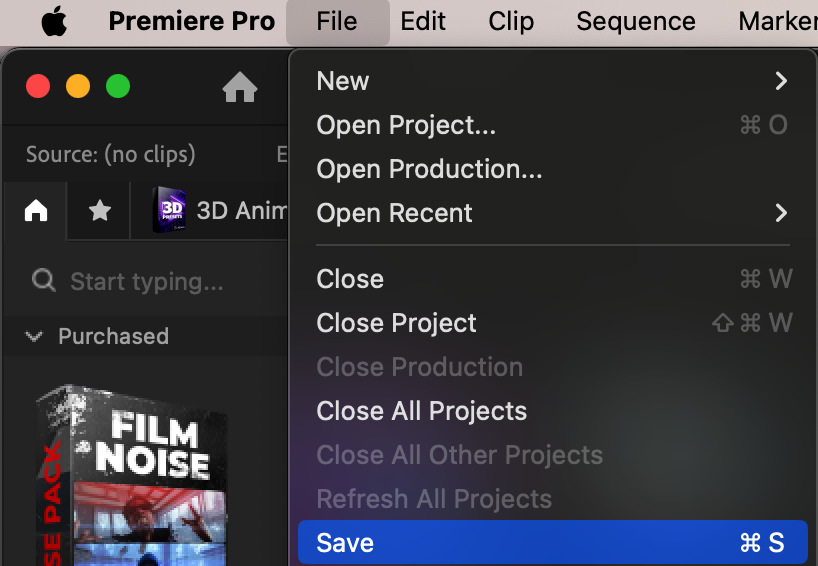This screenshot has height=566, width=818.
Task: Open the Clip menu
Action: point(511,22)
